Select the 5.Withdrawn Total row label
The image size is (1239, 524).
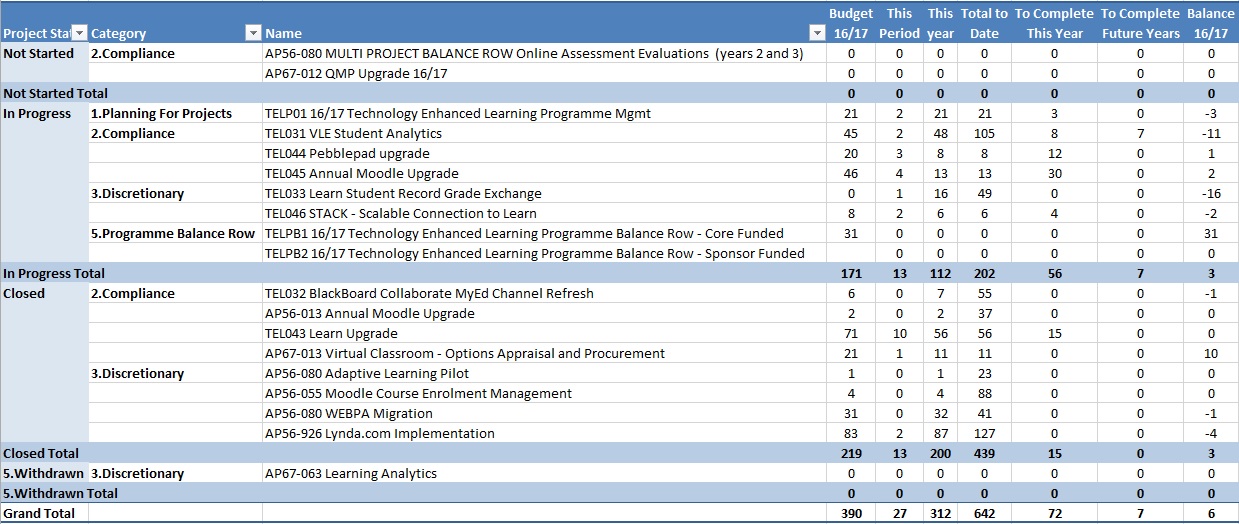click(x=60, y=493)
